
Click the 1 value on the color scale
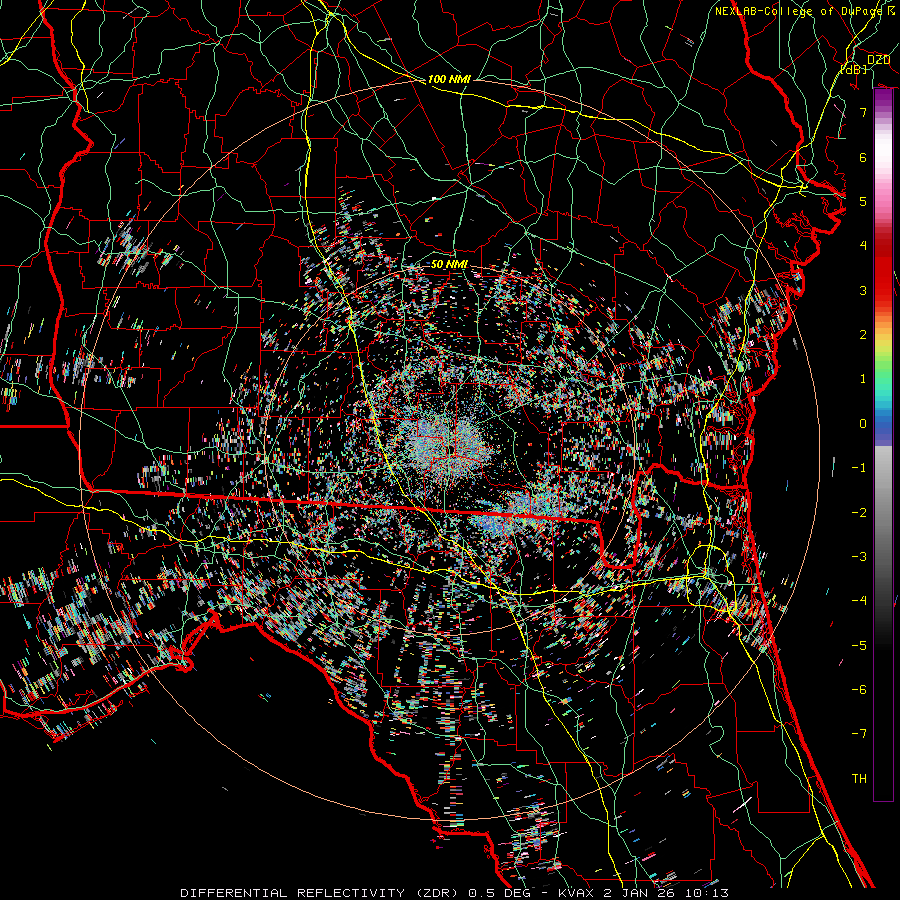(863, 379)
